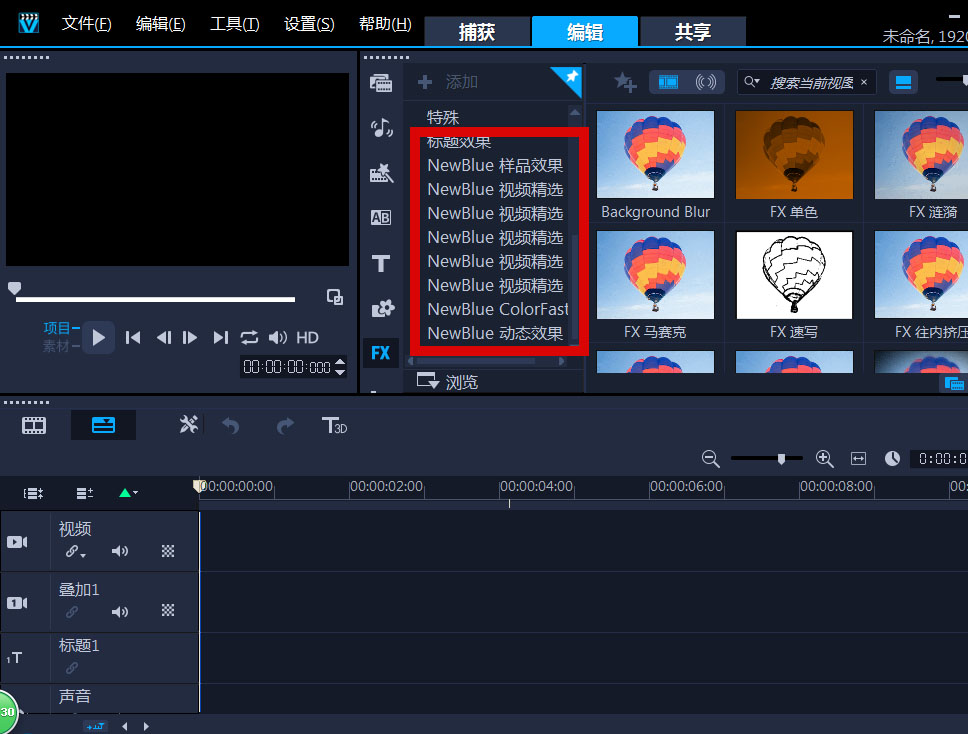Image resolution: width=968 pixels, height=734 pixels.
Task: Select the NewBlue 样品效果 category
Action: (x=495, y=165)
